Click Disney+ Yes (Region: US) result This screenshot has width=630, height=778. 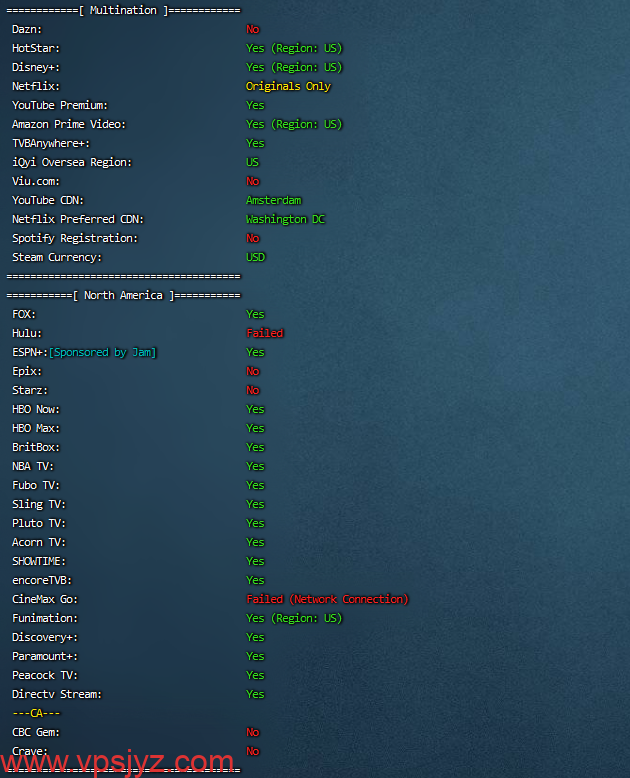(294, 67)
